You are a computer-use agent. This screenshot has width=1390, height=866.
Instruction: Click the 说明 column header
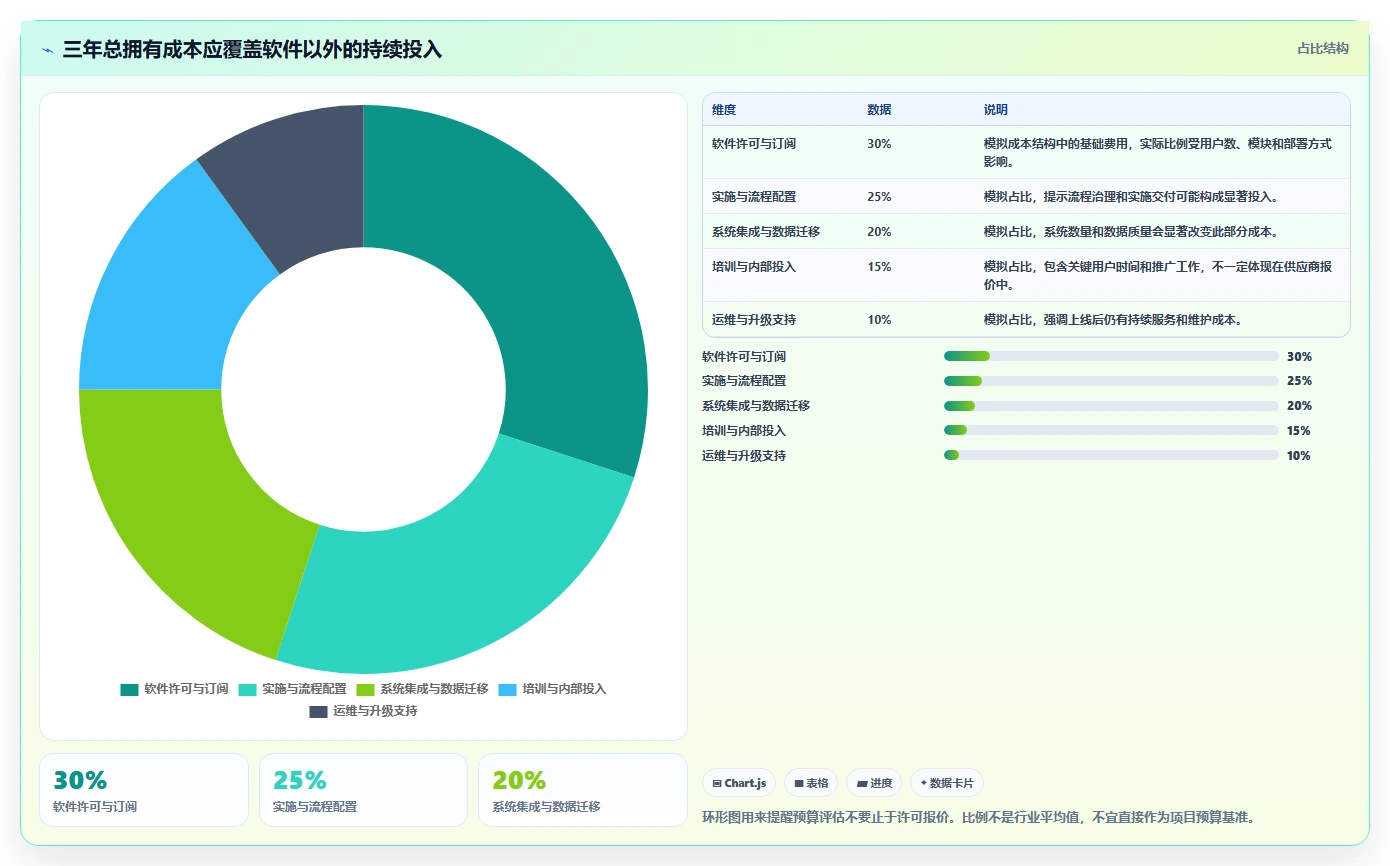point(996,110)
